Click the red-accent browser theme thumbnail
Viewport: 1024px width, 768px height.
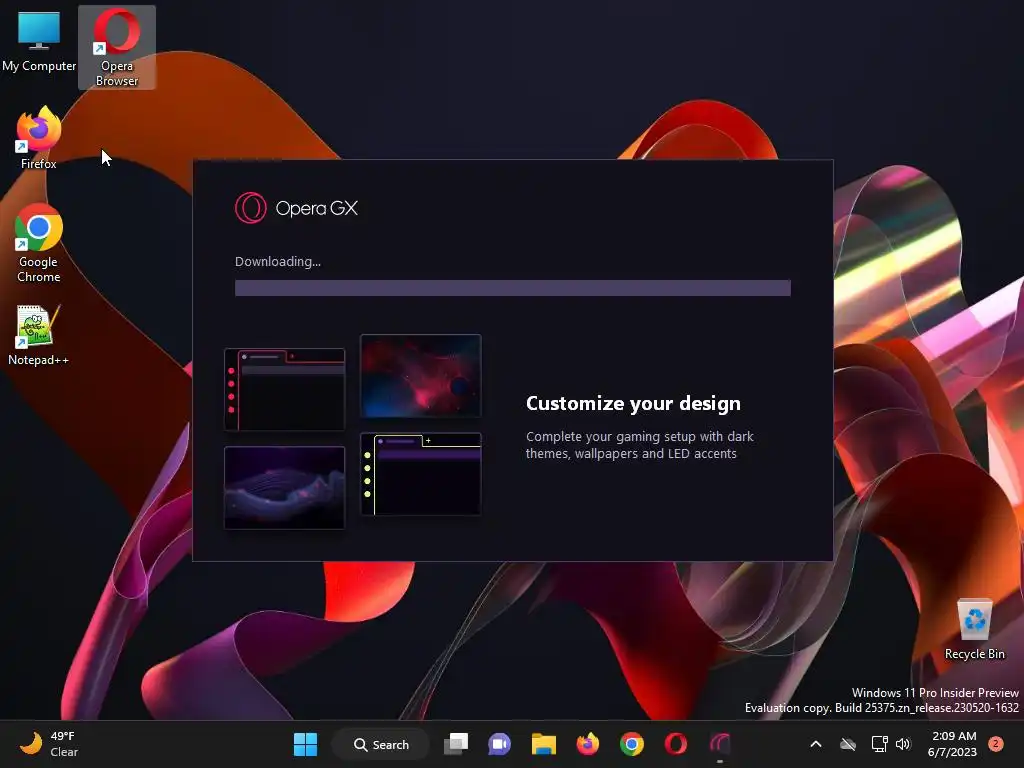[284, 390]
